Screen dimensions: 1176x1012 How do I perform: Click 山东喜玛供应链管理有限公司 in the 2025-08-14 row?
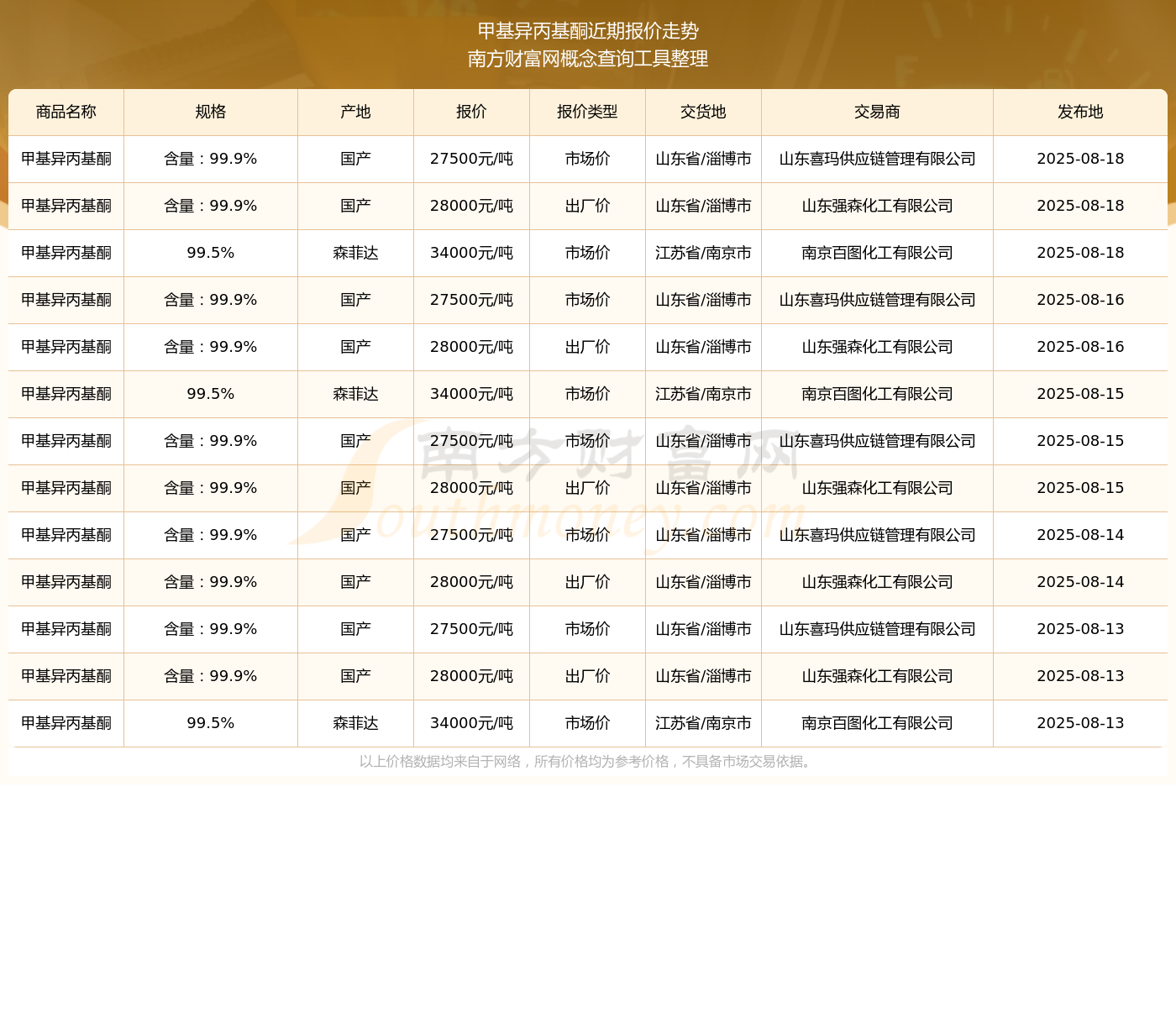[x=877, y=535]
